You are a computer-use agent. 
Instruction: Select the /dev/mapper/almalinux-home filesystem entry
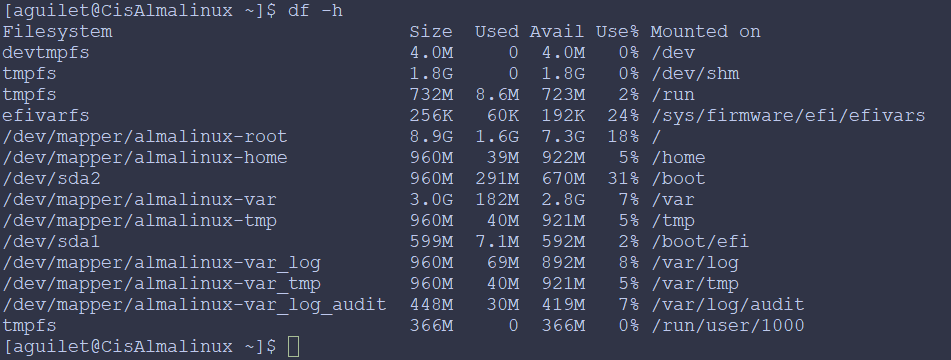[145, 158]
